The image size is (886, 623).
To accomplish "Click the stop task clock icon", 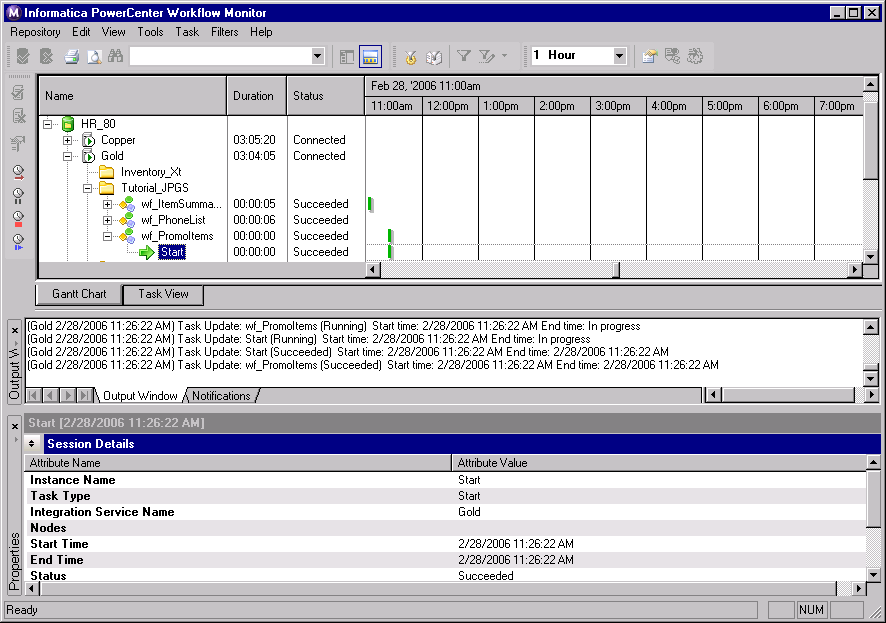I will (x=18, y=217).
